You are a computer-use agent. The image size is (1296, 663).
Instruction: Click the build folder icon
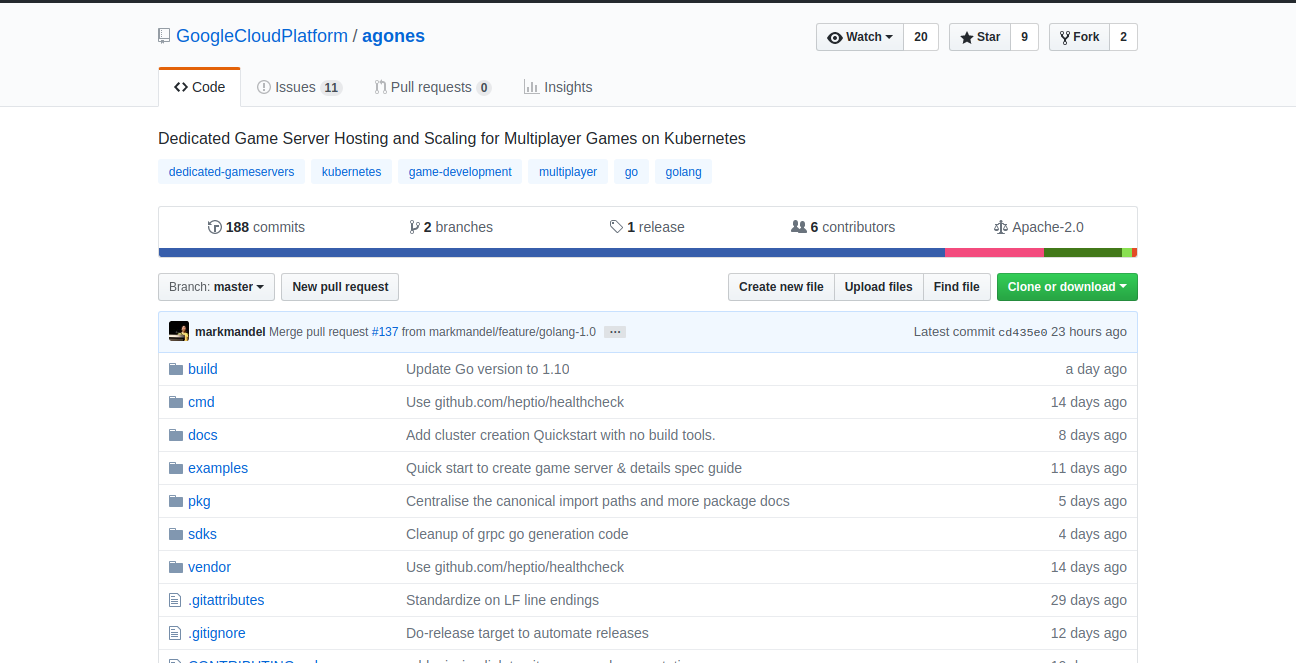[x=176, y=369]
